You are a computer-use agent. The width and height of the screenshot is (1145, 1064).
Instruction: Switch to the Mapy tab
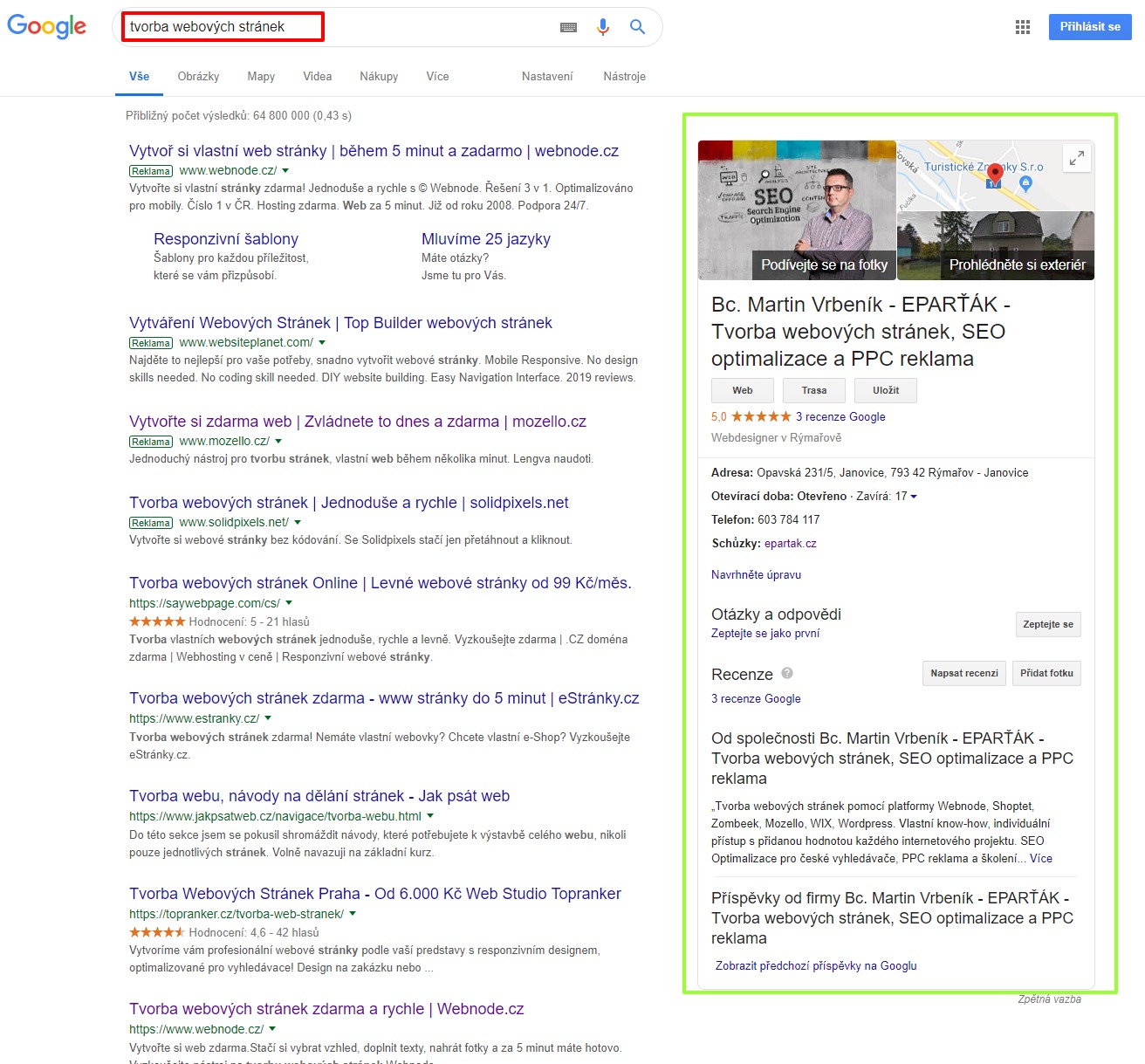click(x=261, y=77)
